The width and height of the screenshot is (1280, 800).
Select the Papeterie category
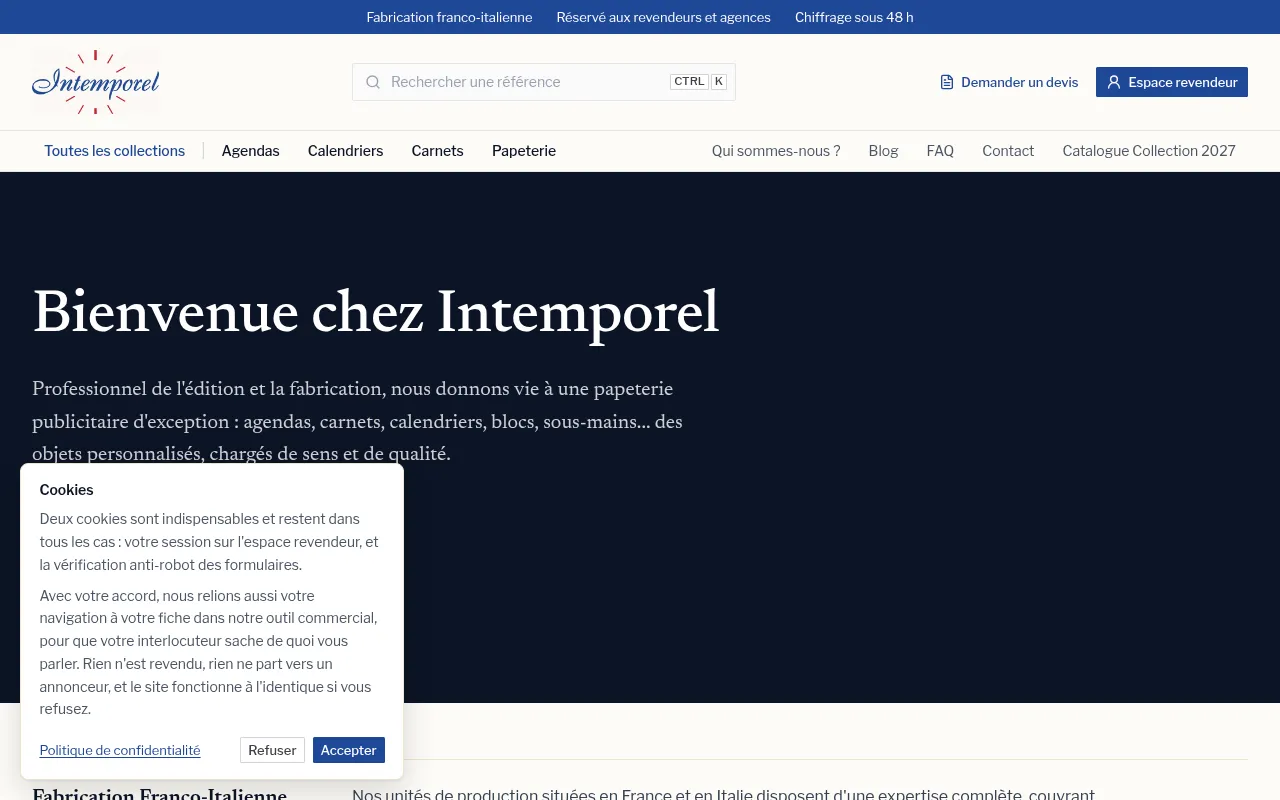(524, 151)
